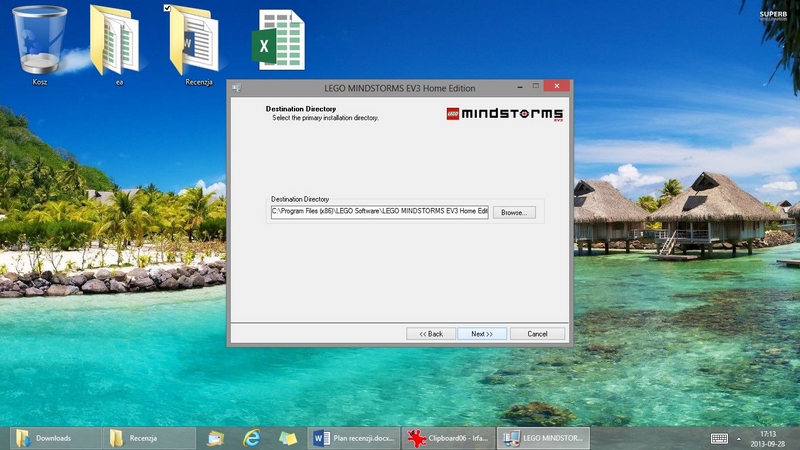800x450 pixels.
Task: Close the LEGO MINDSTORMS installer window
Action: 557,86
